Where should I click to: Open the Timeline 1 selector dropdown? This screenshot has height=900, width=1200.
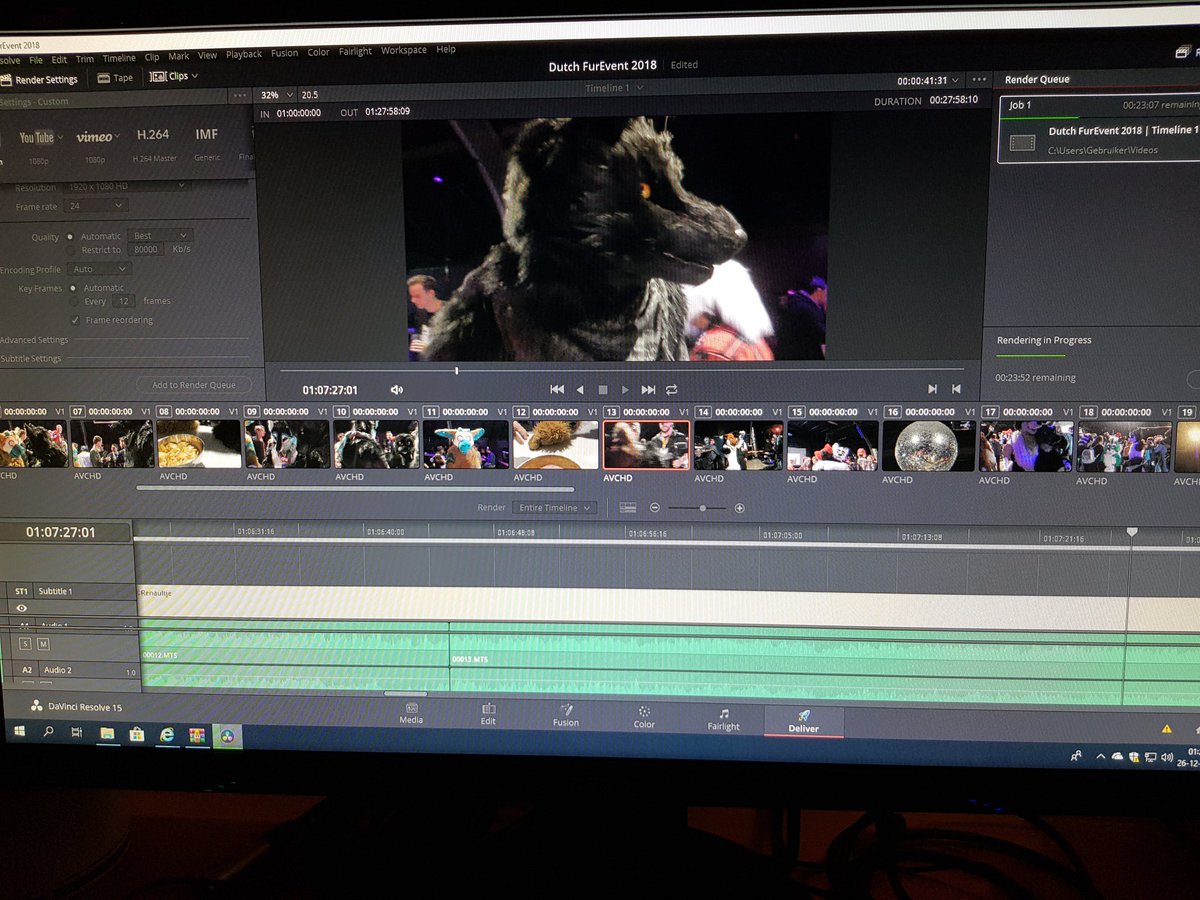tap(614, 88)
